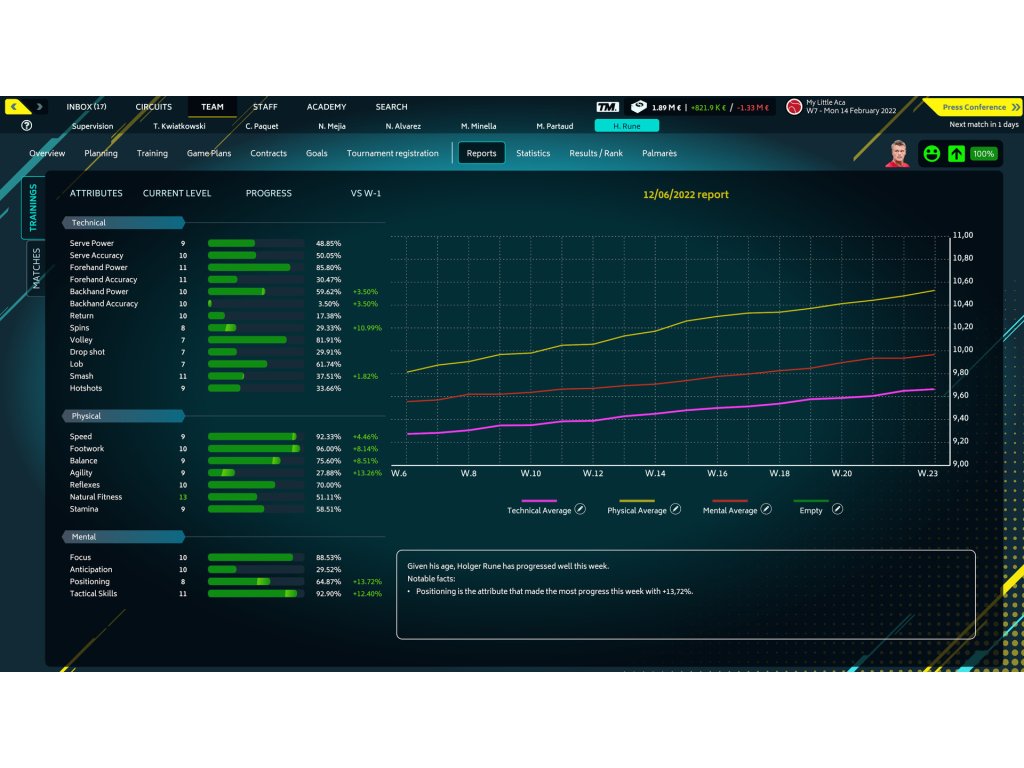The width and height of the screenshot is (1024, 768).
Task: Click the TM logo icon
Action: click(x=607, y=107)
